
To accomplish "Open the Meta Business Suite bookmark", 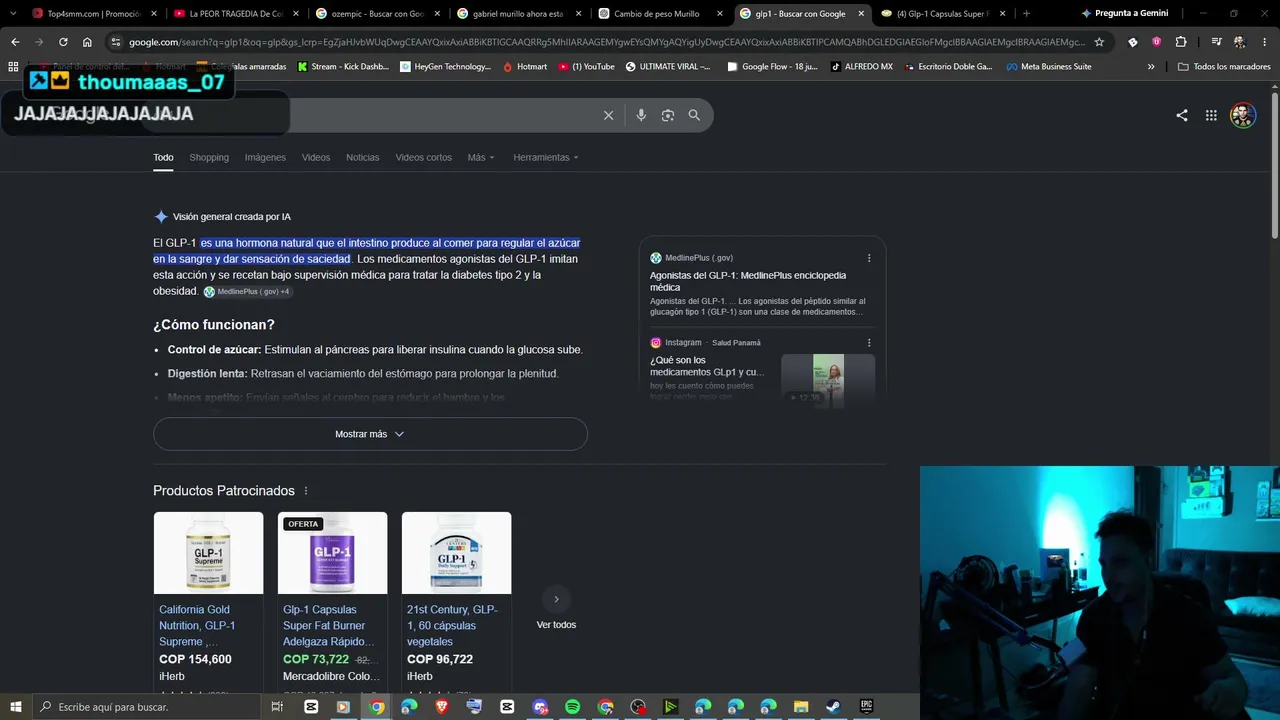I will click(x=1049, y=67).
